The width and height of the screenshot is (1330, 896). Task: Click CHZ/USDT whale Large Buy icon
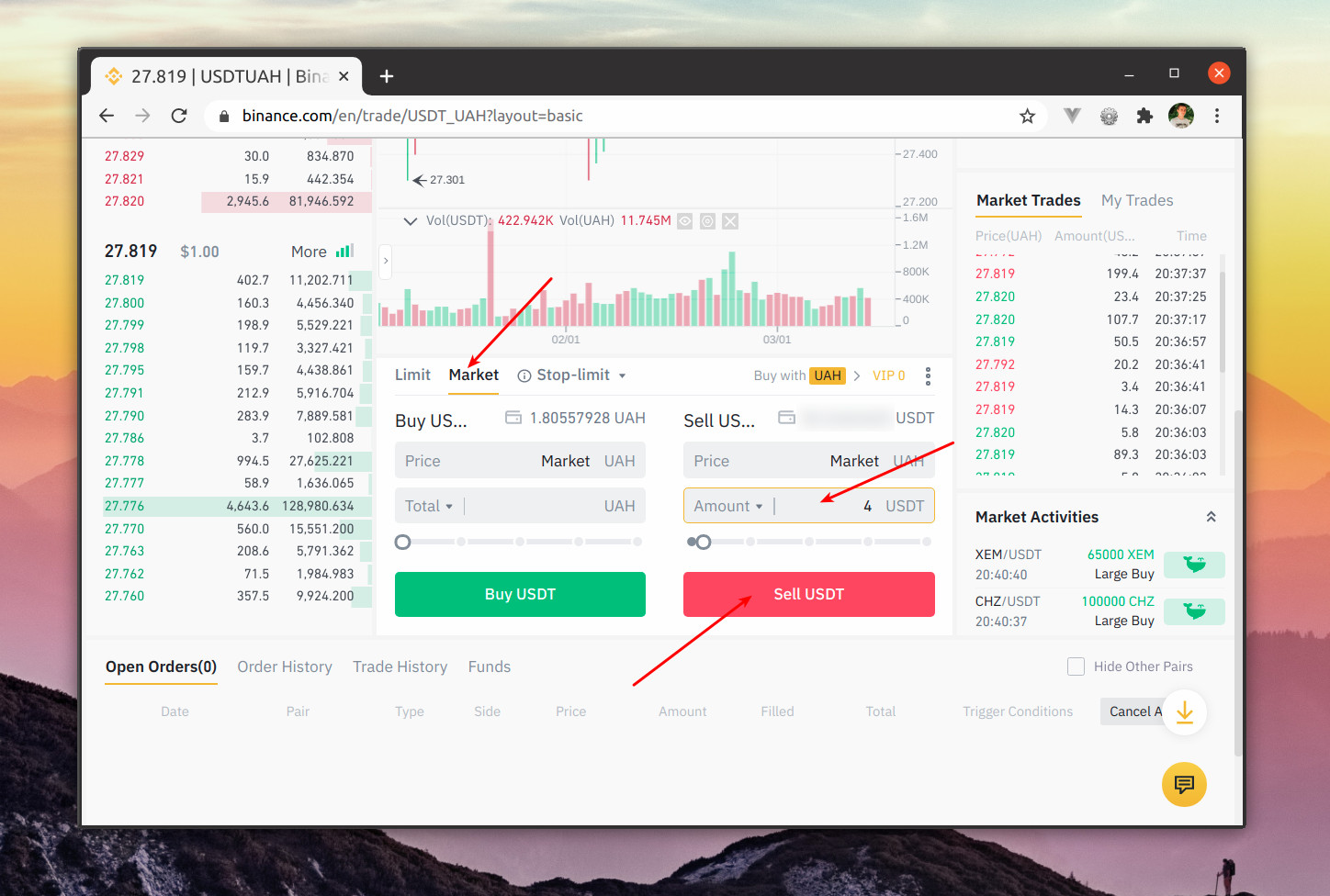tap(1194, 611)
